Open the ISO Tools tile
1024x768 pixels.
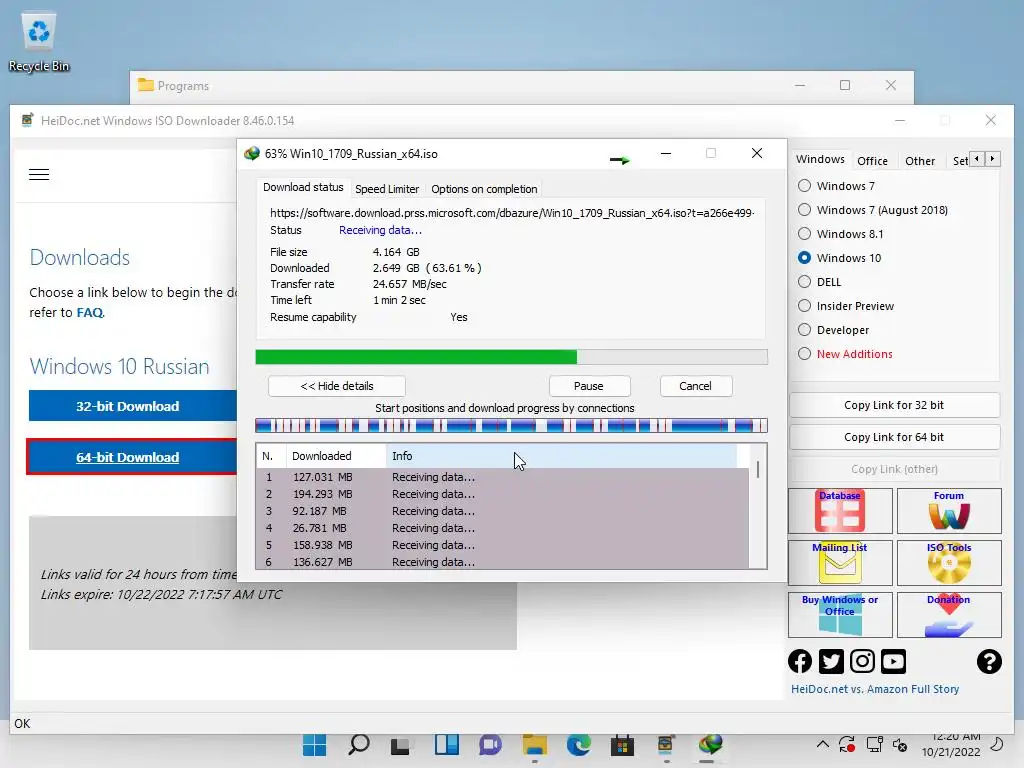tap(949, 562)
